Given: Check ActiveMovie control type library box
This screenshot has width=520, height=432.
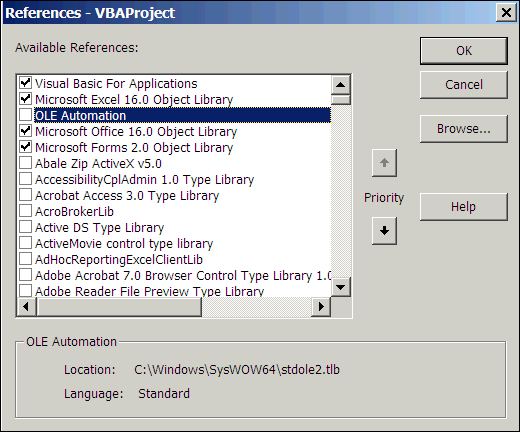Looking at the screenshot, I should (x=26, y=243).
